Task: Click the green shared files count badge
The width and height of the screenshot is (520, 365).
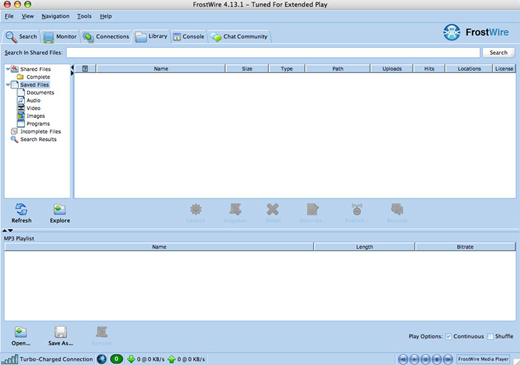Action: click(x=116, y=359)
